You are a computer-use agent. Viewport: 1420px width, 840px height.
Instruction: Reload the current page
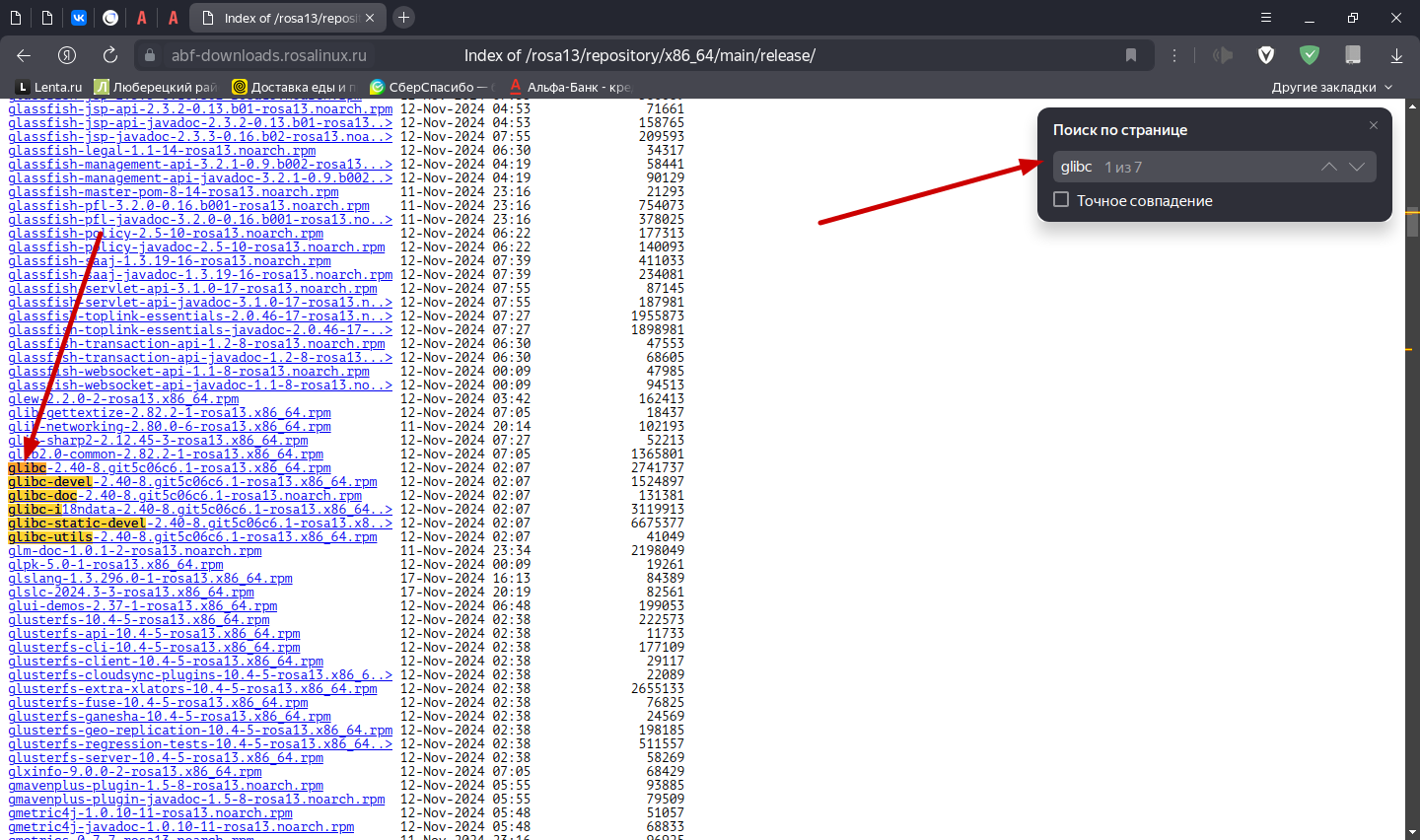click(110, 55)
